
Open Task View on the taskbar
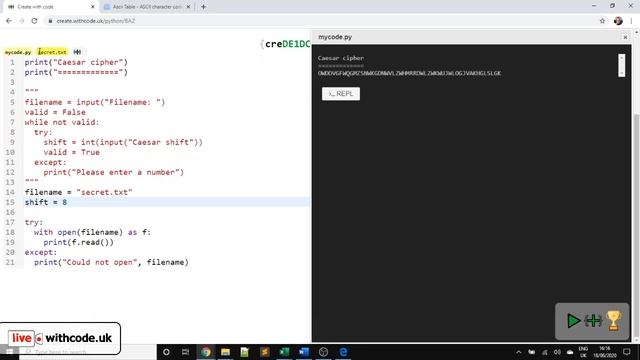(185, 352)
